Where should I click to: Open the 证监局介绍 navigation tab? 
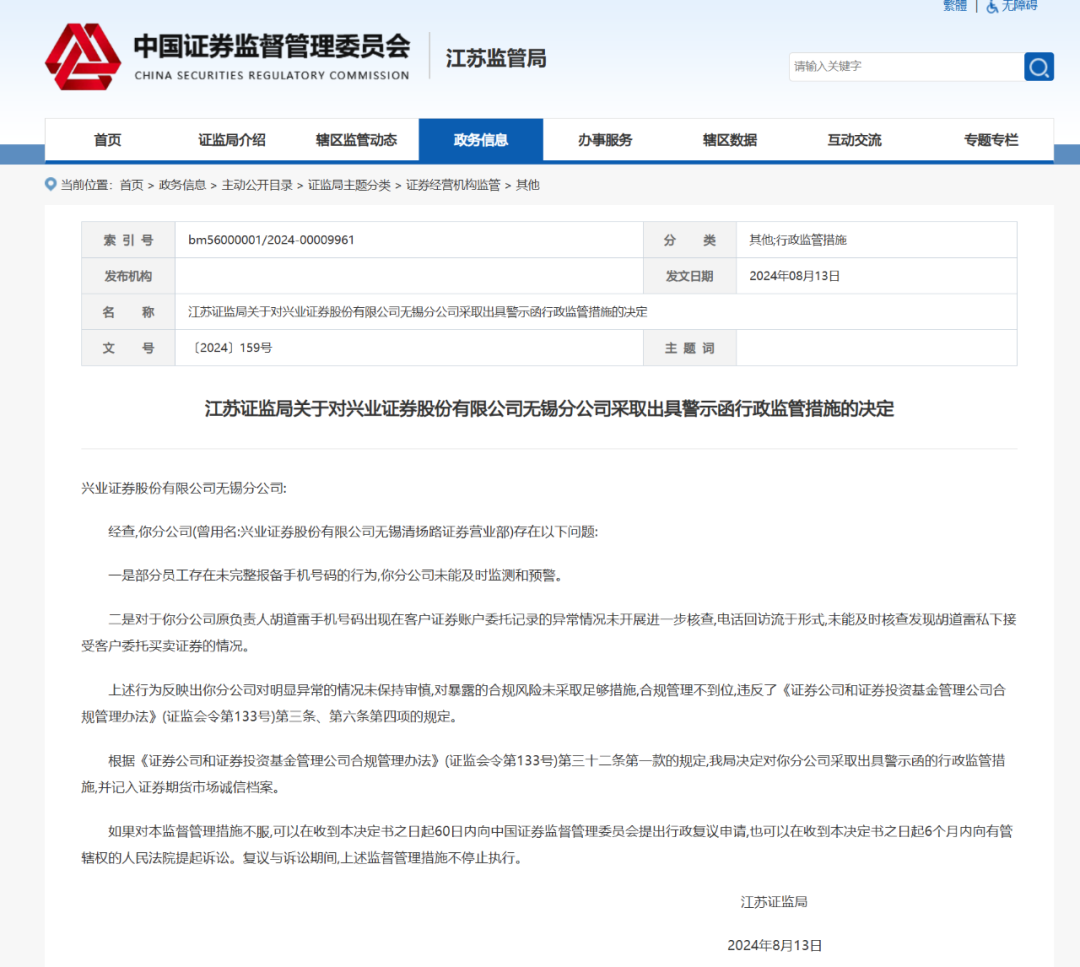pos(232,140)
